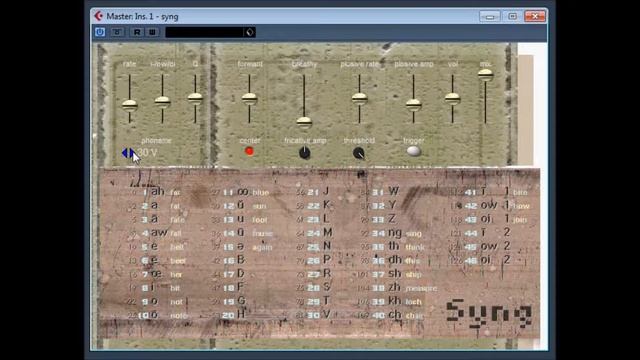Click the Syng logo
The width and height of the screenshot is (640, 360).
[489, 313]
